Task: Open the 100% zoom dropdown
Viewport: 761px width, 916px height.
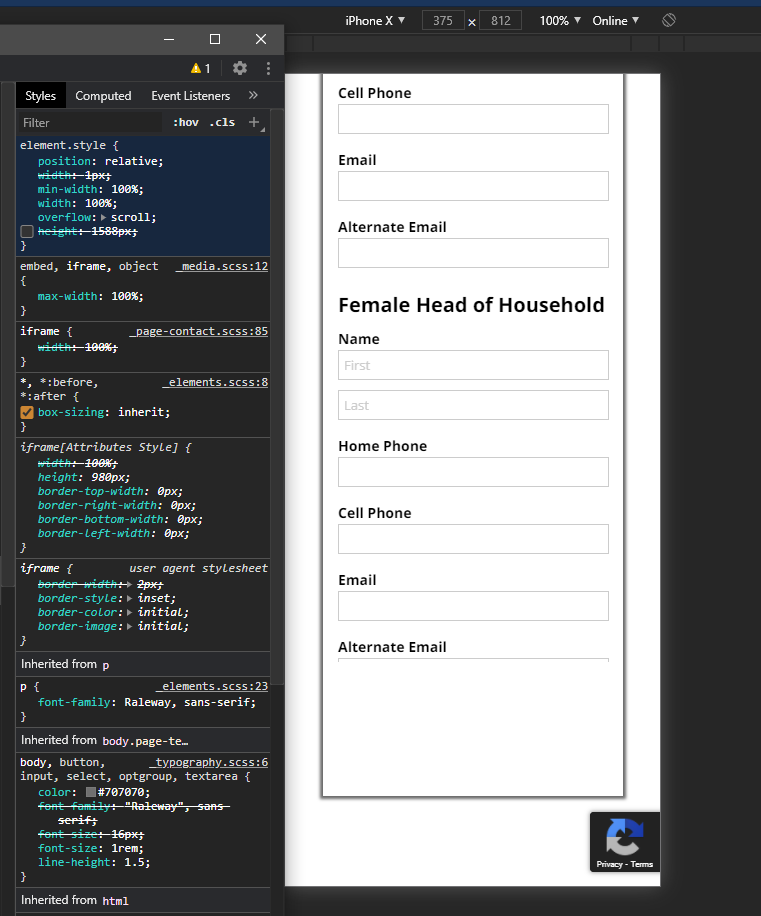Action: click(560, 20)
